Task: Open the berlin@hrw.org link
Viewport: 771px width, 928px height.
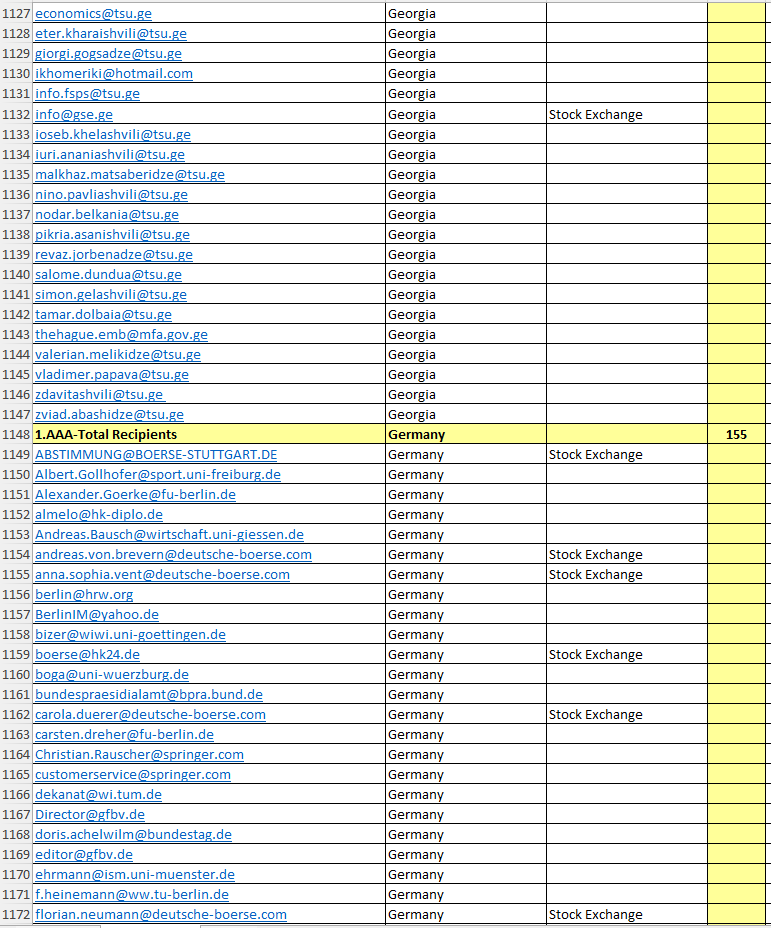Action: [84, 594]
